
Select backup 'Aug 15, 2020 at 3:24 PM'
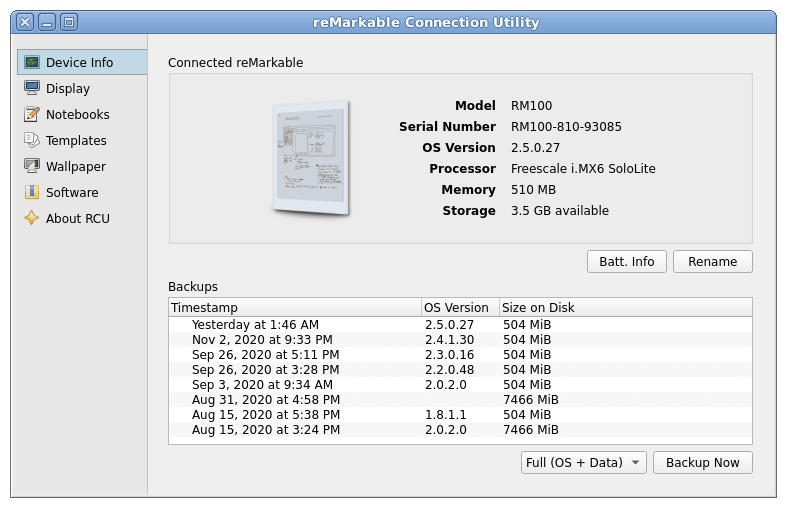(460, 430)
